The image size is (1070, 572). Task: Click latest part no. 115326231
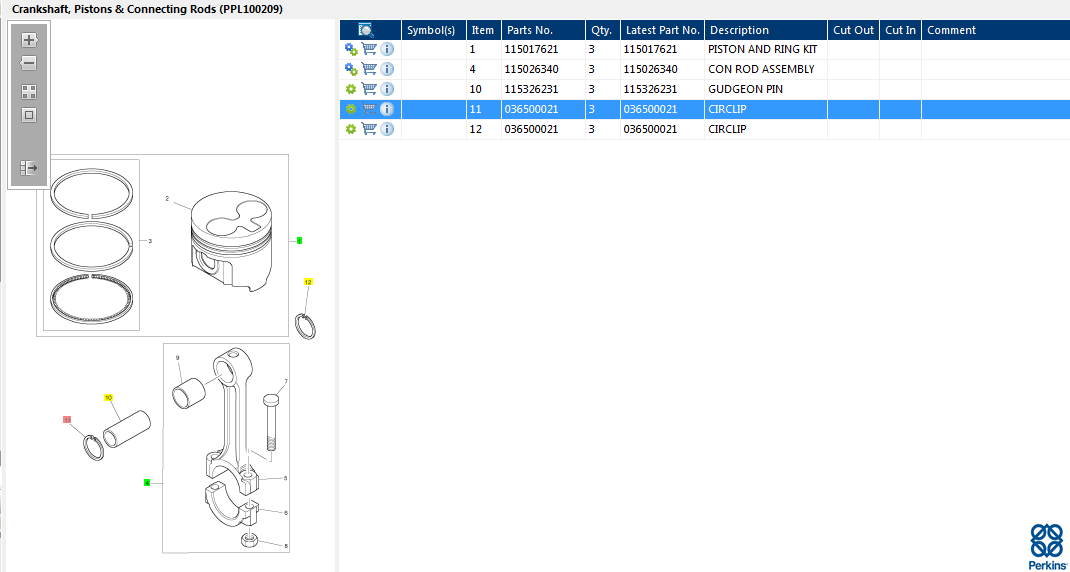[650, 89]
